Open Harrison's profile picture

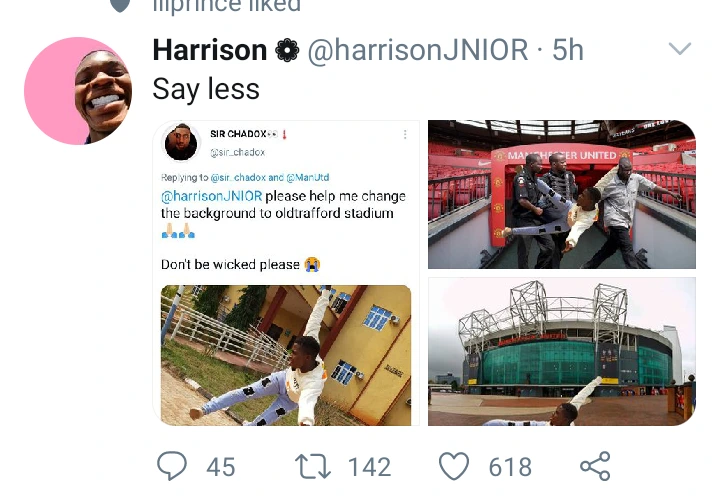pos(78,91)
